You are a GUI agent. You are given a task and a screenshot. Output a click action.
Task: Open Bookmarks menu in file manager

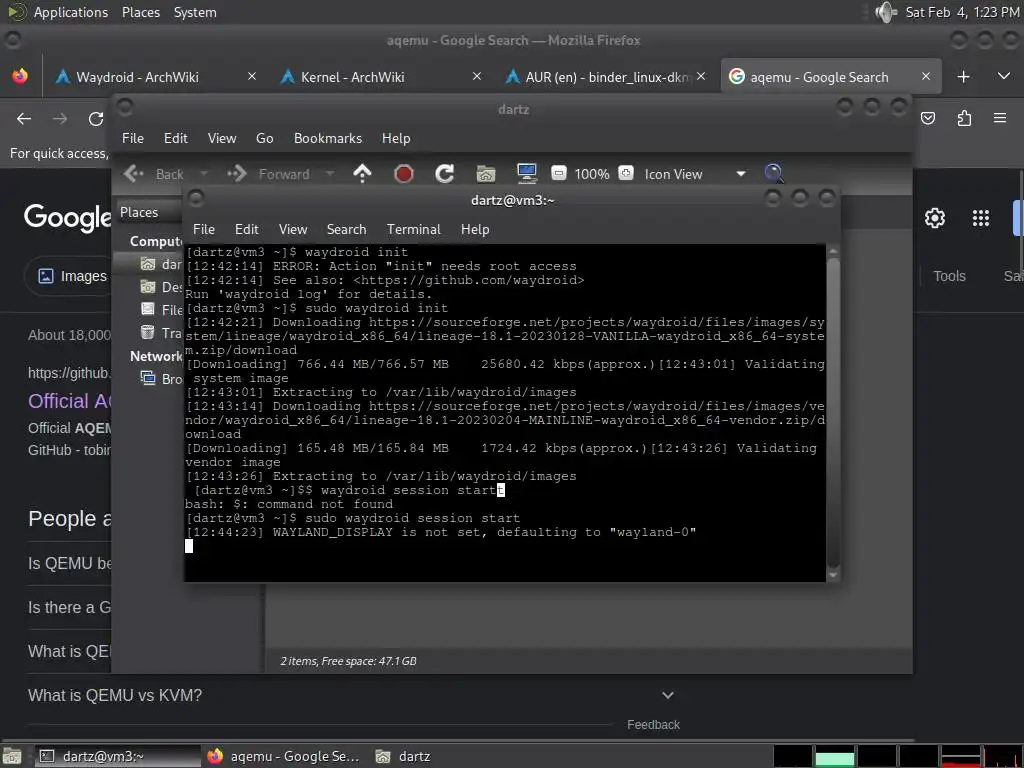pos(328,138)
